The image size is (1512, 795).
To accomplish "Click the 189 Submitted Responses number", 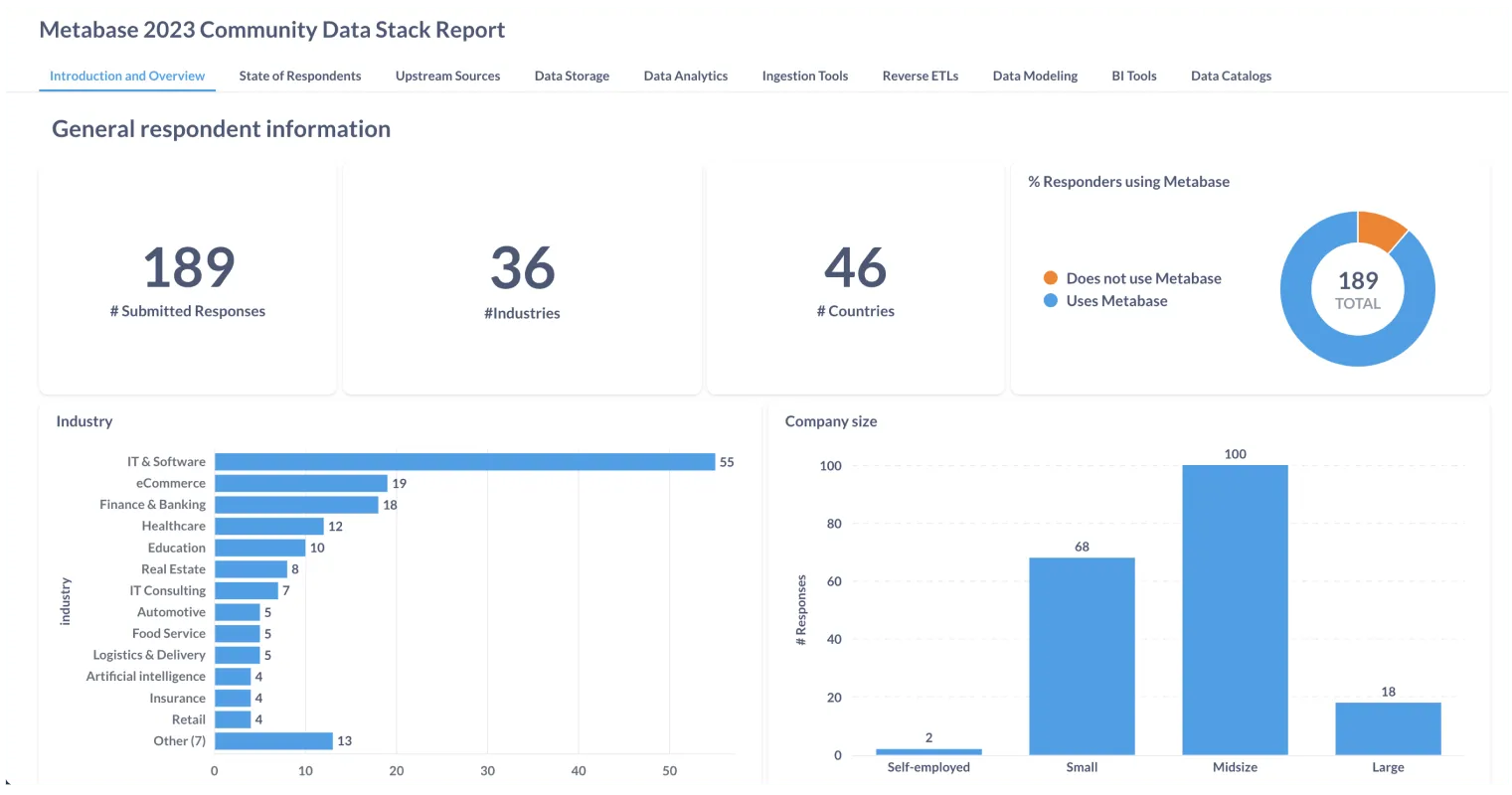I will 188,267.
